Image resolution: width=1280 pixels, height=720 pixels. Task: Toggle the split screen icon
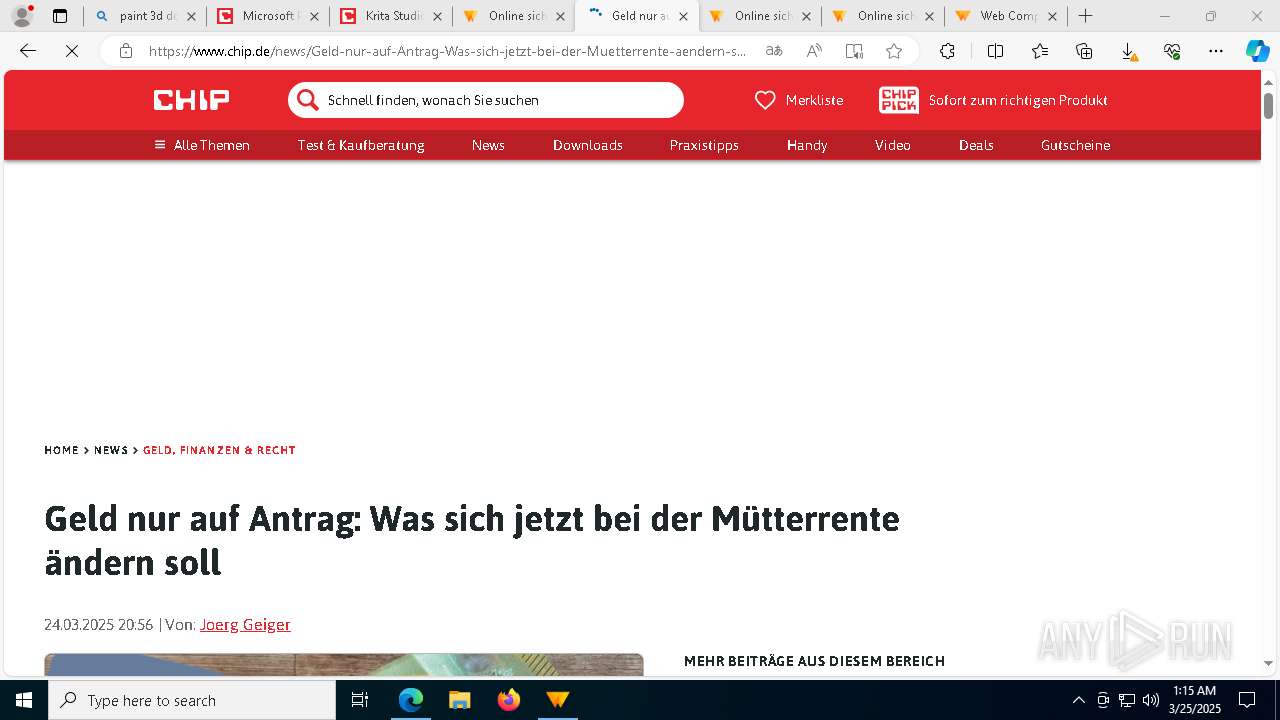click(x=995, y=51)
